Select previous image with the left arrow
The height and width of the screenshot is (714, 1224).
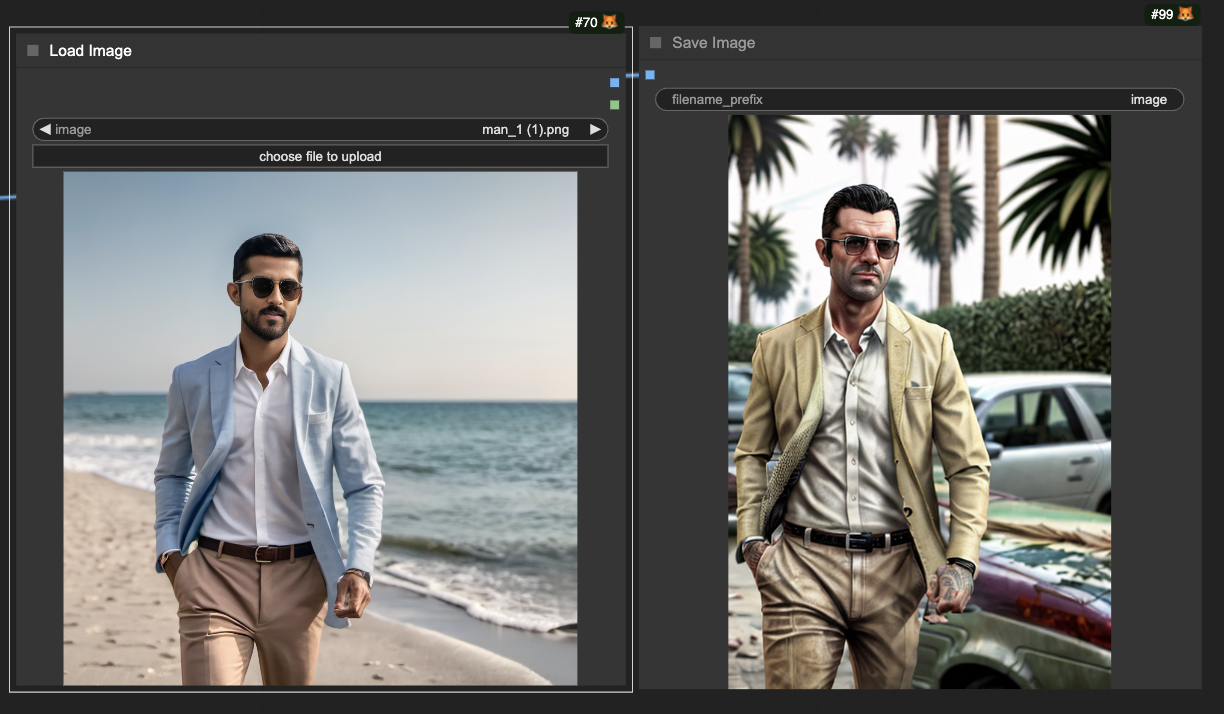tap(45, 130)
